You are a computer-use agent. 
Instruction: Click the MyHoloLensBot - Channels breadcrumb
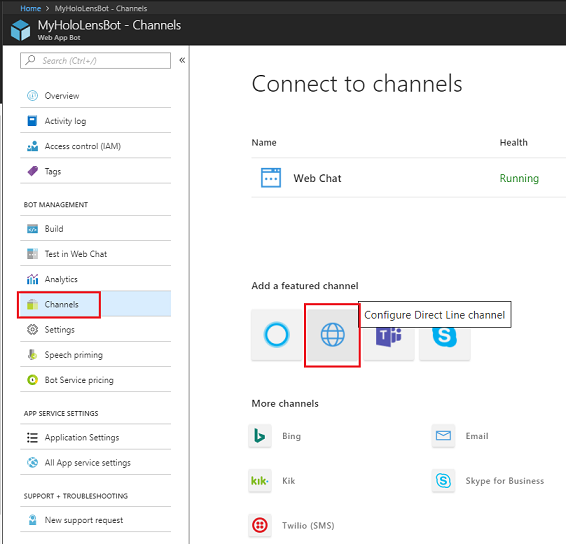click(101, 8)
